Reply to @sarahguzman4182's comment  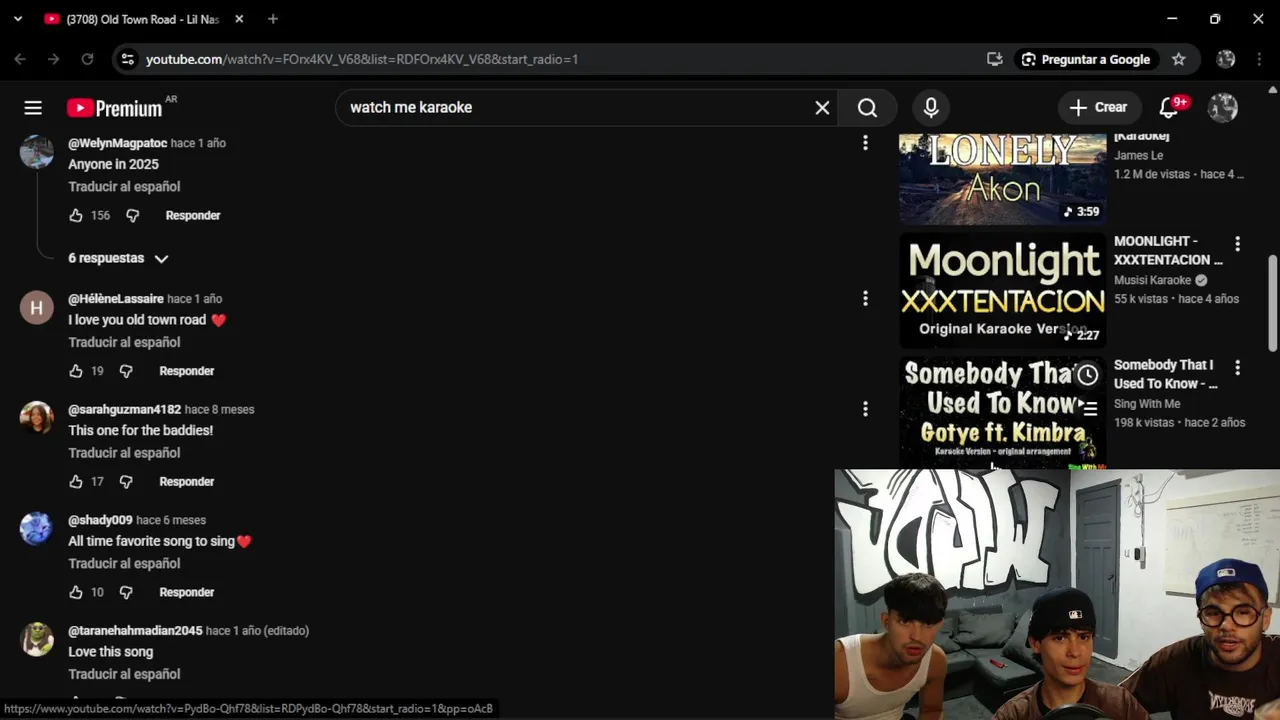tap(187, 482)
